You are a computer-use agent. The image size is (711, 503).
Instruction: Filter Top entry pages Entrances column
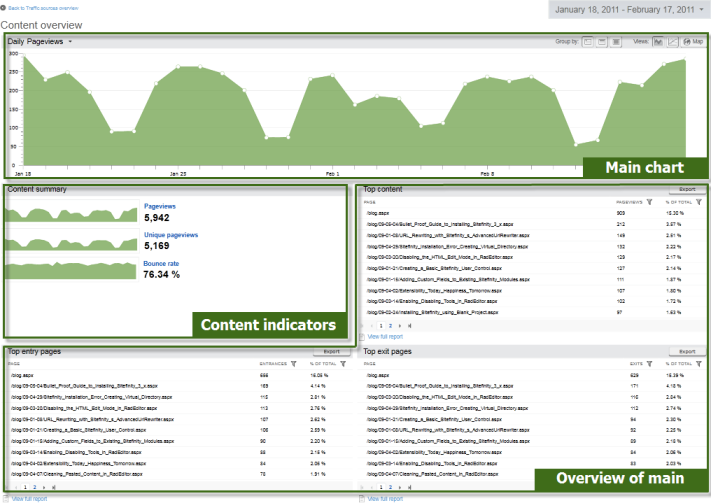point(293,364)
